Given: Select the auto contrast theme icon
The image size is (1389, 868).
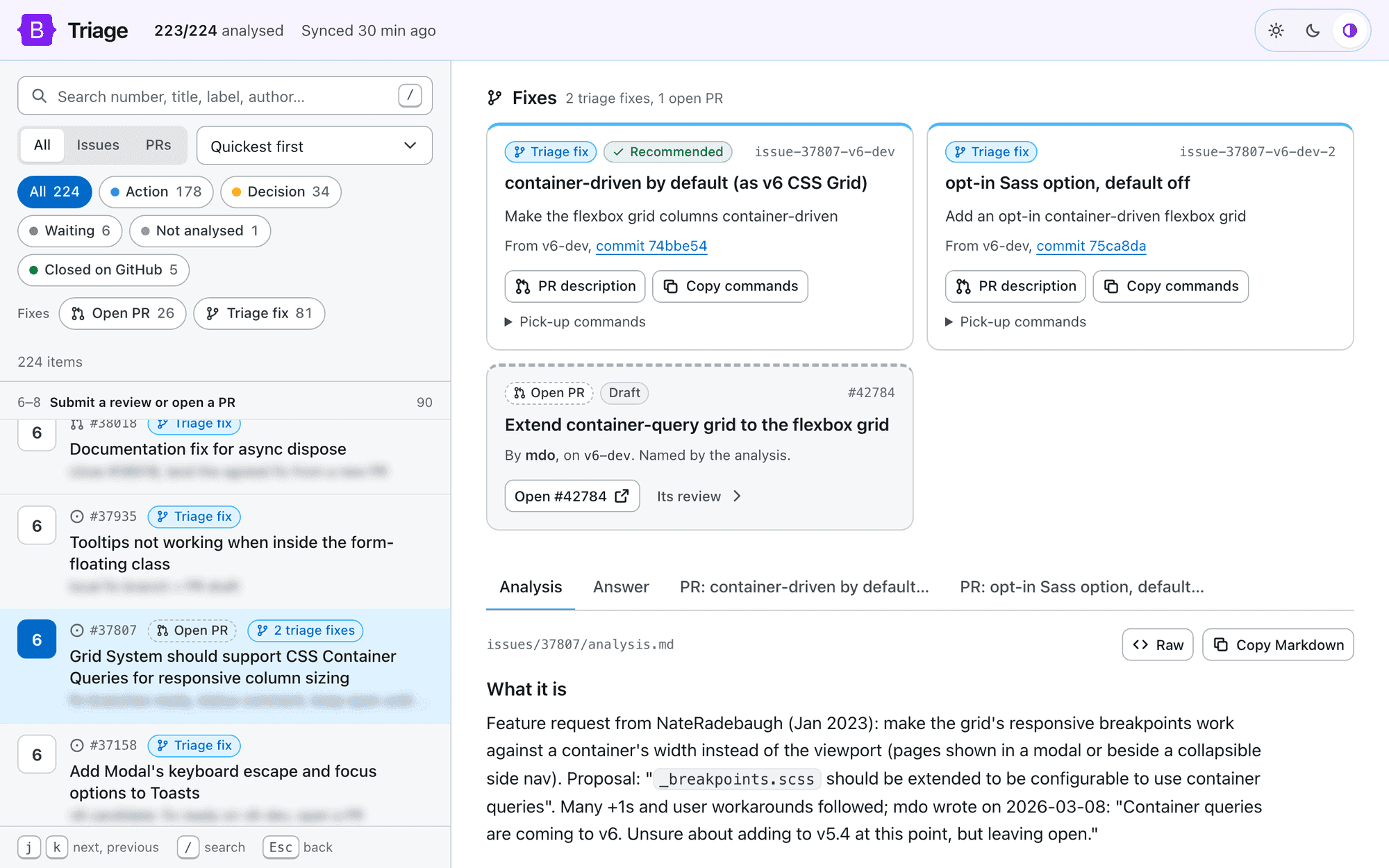Looking at the screenshot, I should 1349,31.
